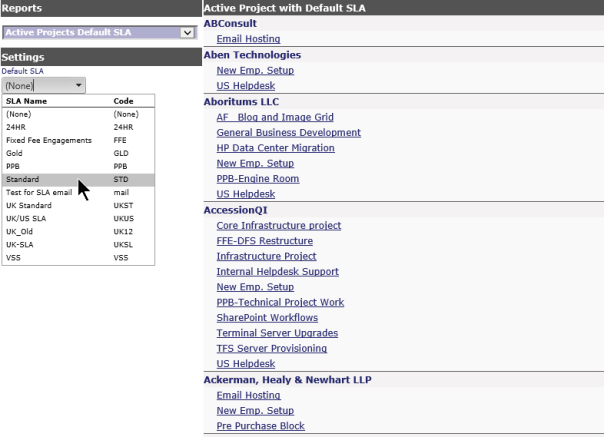
Task: Open General Business Development project
Action: click(289, 133)
